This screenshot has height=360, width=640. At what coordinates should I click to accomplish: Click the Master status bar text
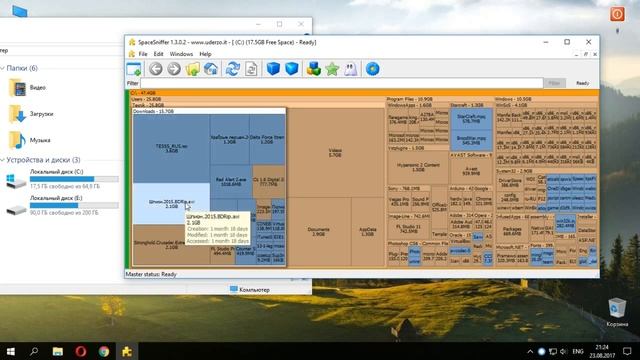coord(151,274)
